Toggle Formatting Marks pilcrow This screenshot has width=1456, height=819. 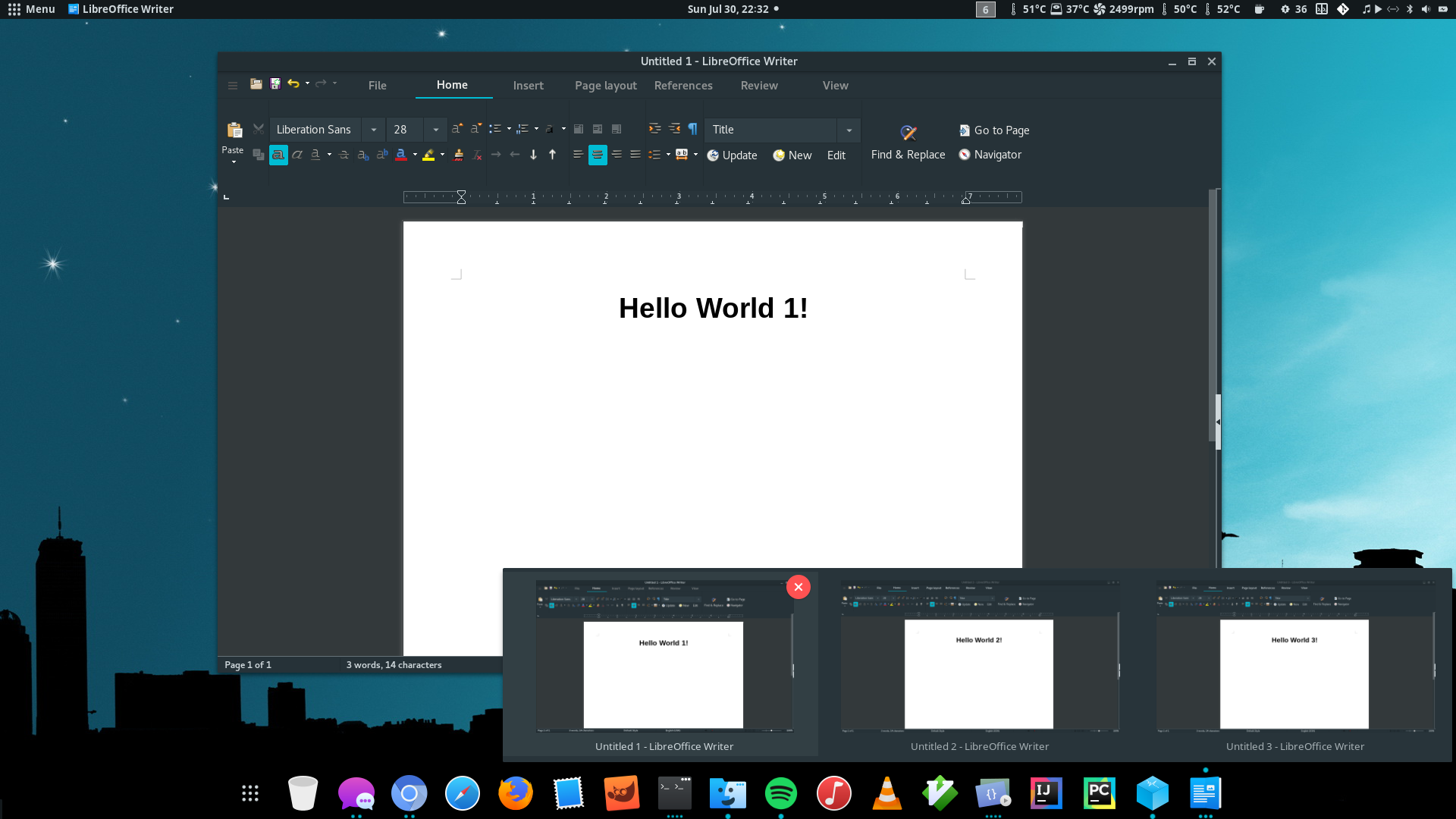click(692, 129)
